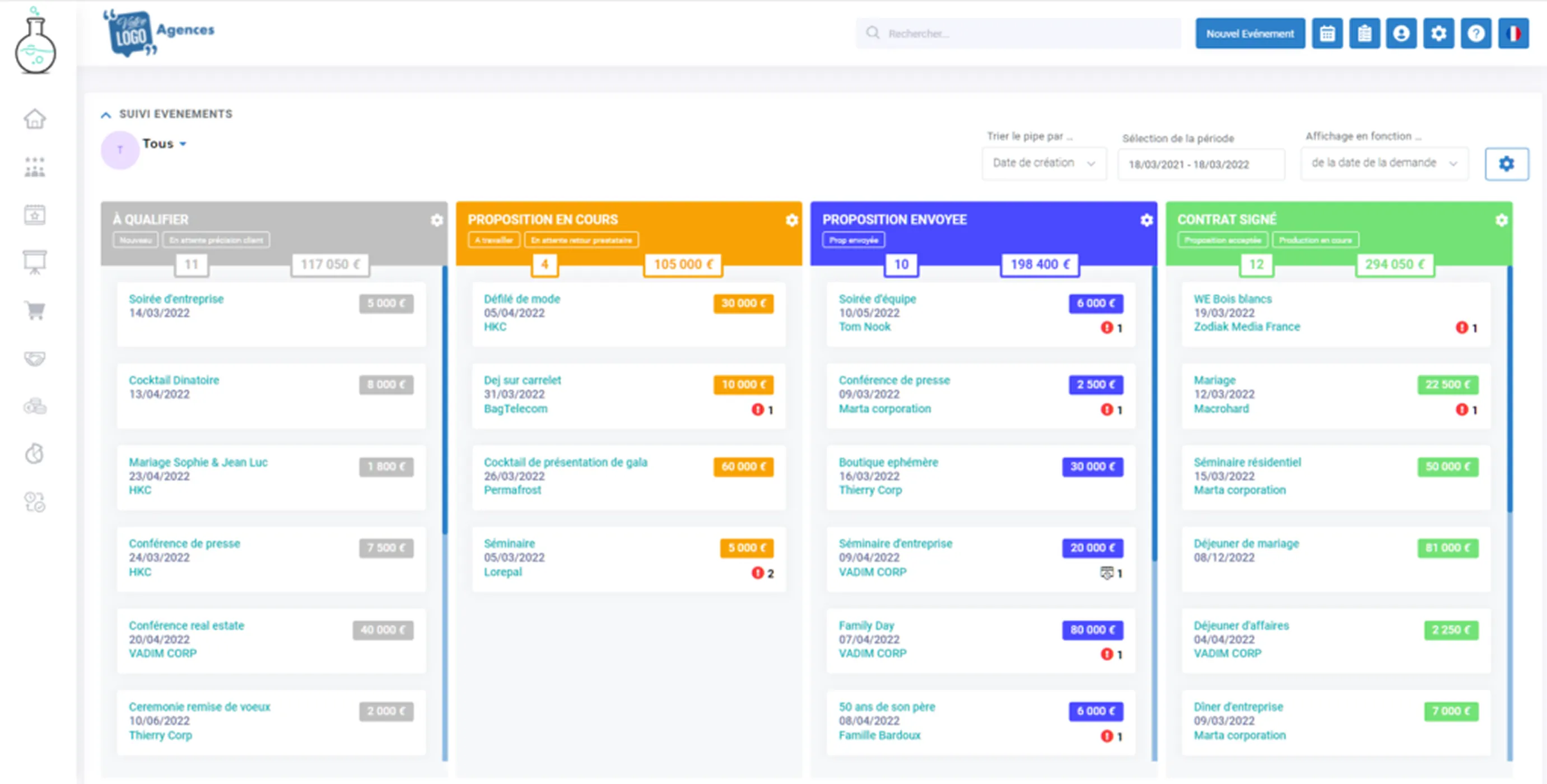The width and height of the screenshot is (1547, 784).
Task: Open the Home sidebar icon
Action: coord(34,119)
